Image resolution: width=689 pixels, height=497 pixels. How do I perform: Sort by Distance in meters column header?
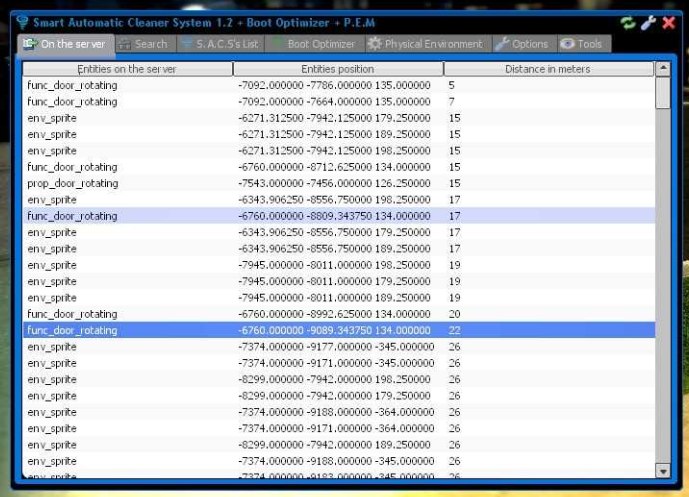tap(548, 69)
